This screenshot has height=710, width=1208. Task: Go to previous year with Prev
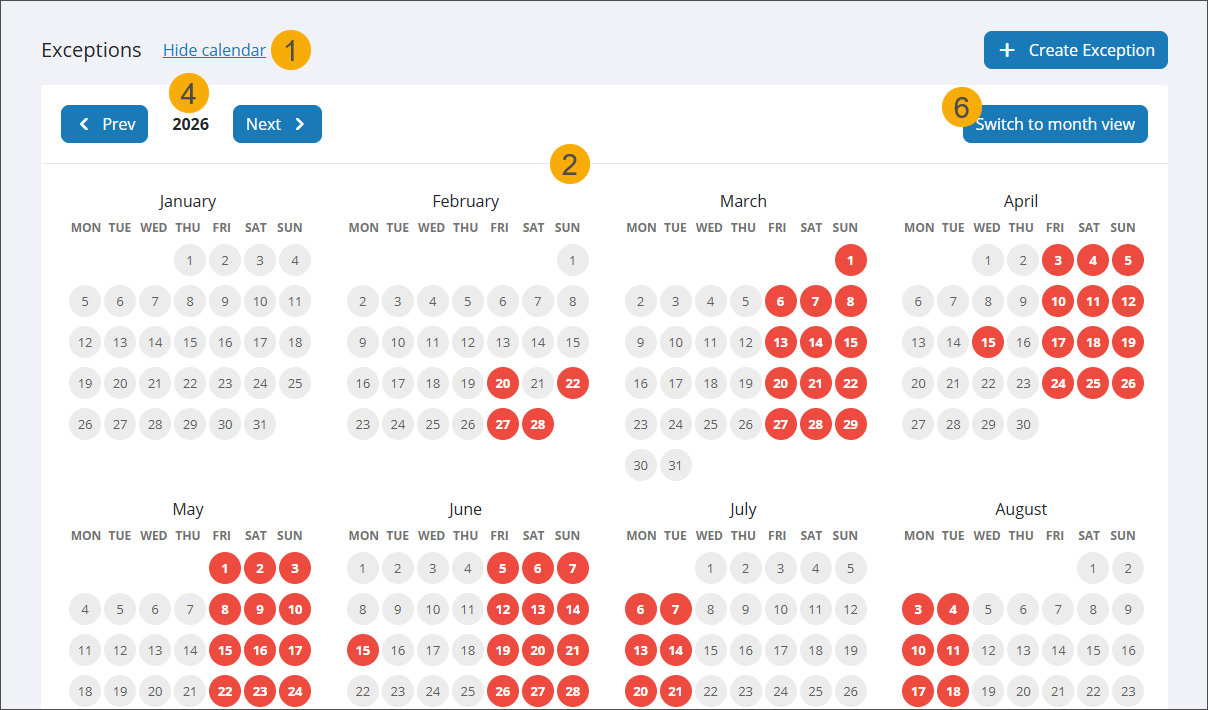coord(104,124)
